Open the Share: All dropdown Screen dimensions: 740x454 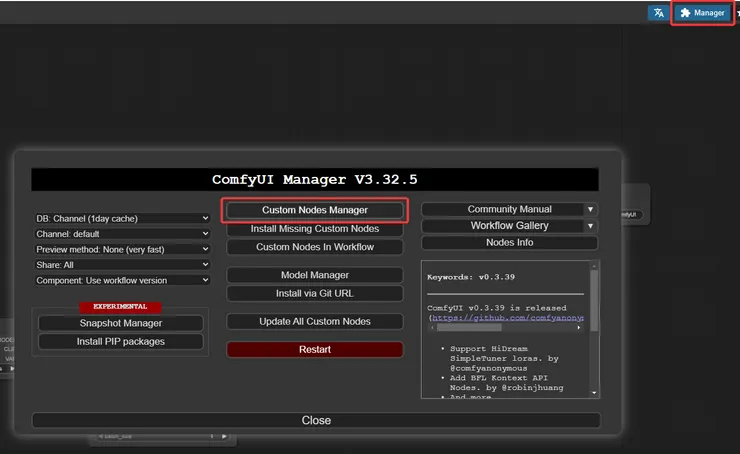(x=122, y=265)
